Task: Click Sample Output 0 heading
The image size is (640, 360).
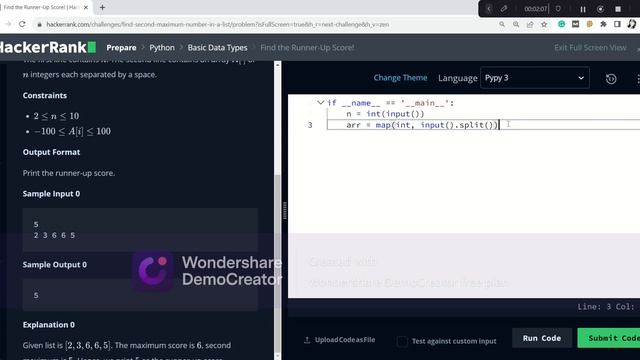Action: [x=55, y=265]
